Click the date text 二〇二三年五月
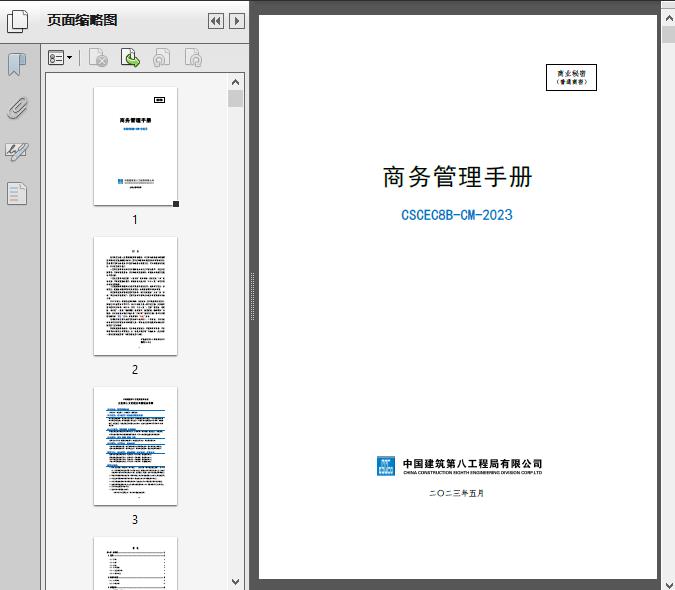Image resolution: width=675 pixels, height=590 pixels. coord(457,493)
